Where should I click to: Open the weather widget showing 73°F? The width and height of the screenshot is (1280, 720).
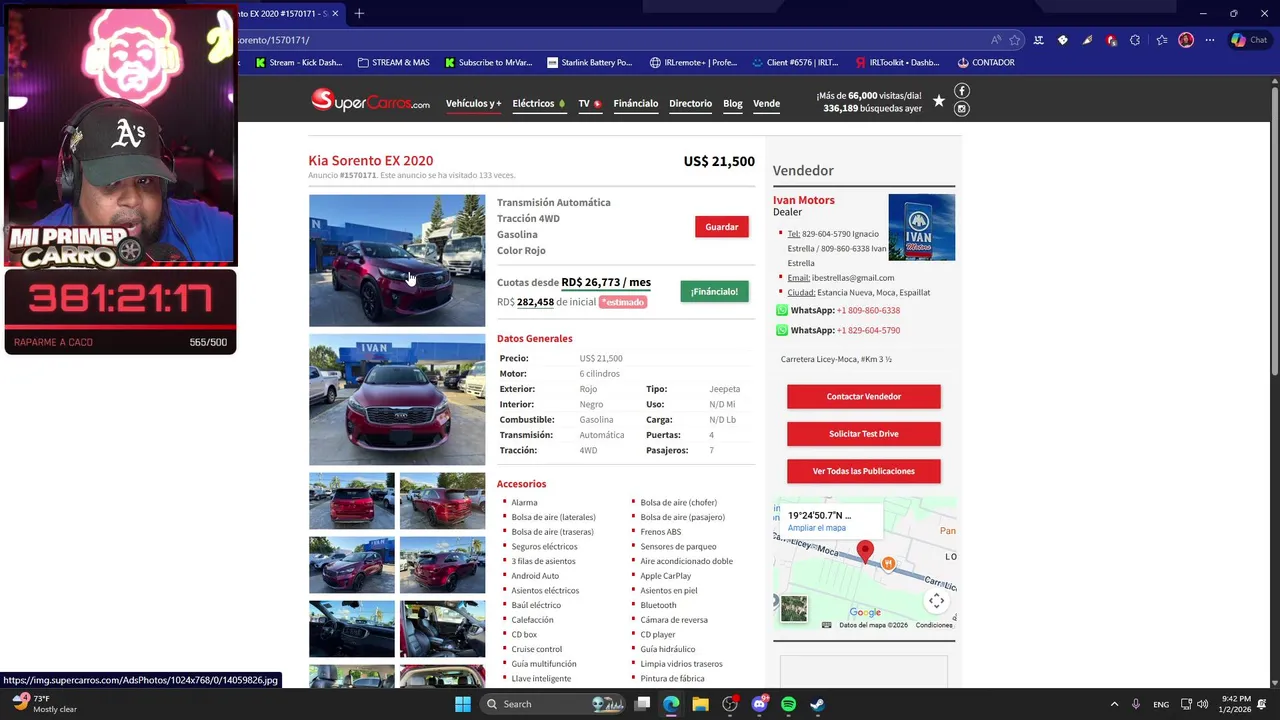coord(45,704)
